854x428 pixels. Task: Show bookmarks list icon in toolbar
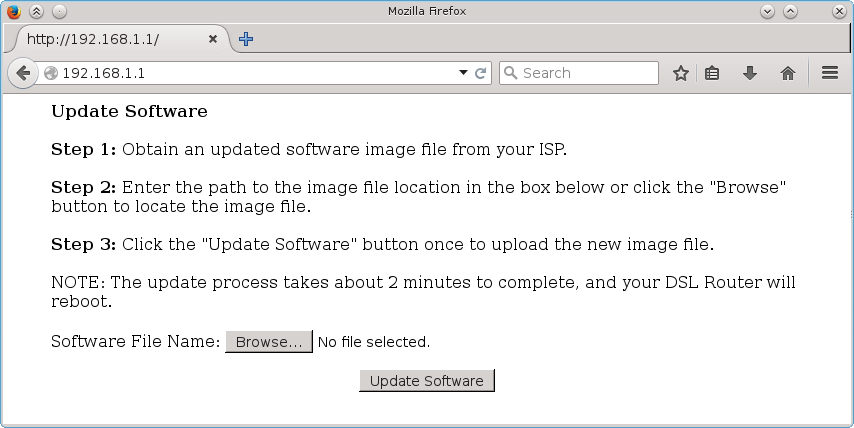pos(712,73)
